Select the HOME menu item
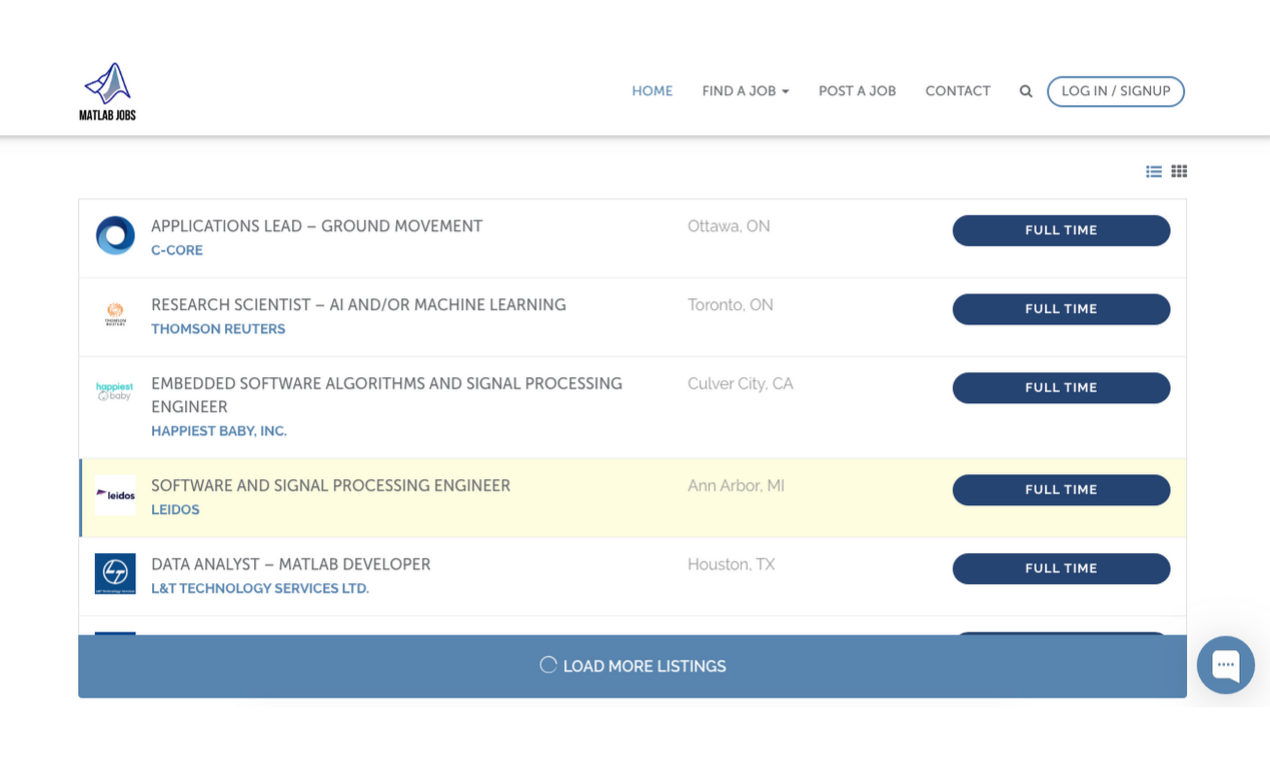The width and height of the screenshot is (1270, 760). (652, 91)
